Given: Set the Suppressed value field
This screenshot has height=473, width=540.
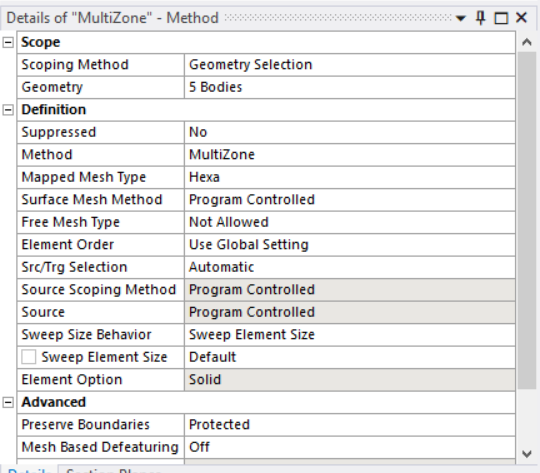Looking at the screenshot, I should [350, 132].
